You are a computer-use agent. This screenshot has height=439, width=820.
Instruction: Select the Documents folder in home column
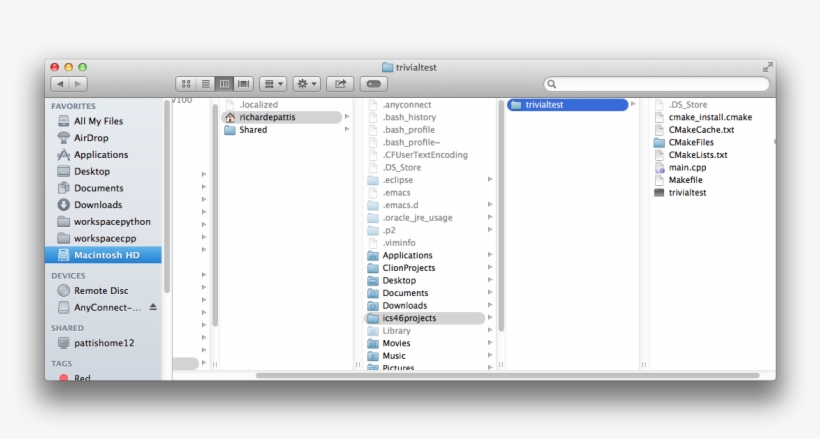405,293
